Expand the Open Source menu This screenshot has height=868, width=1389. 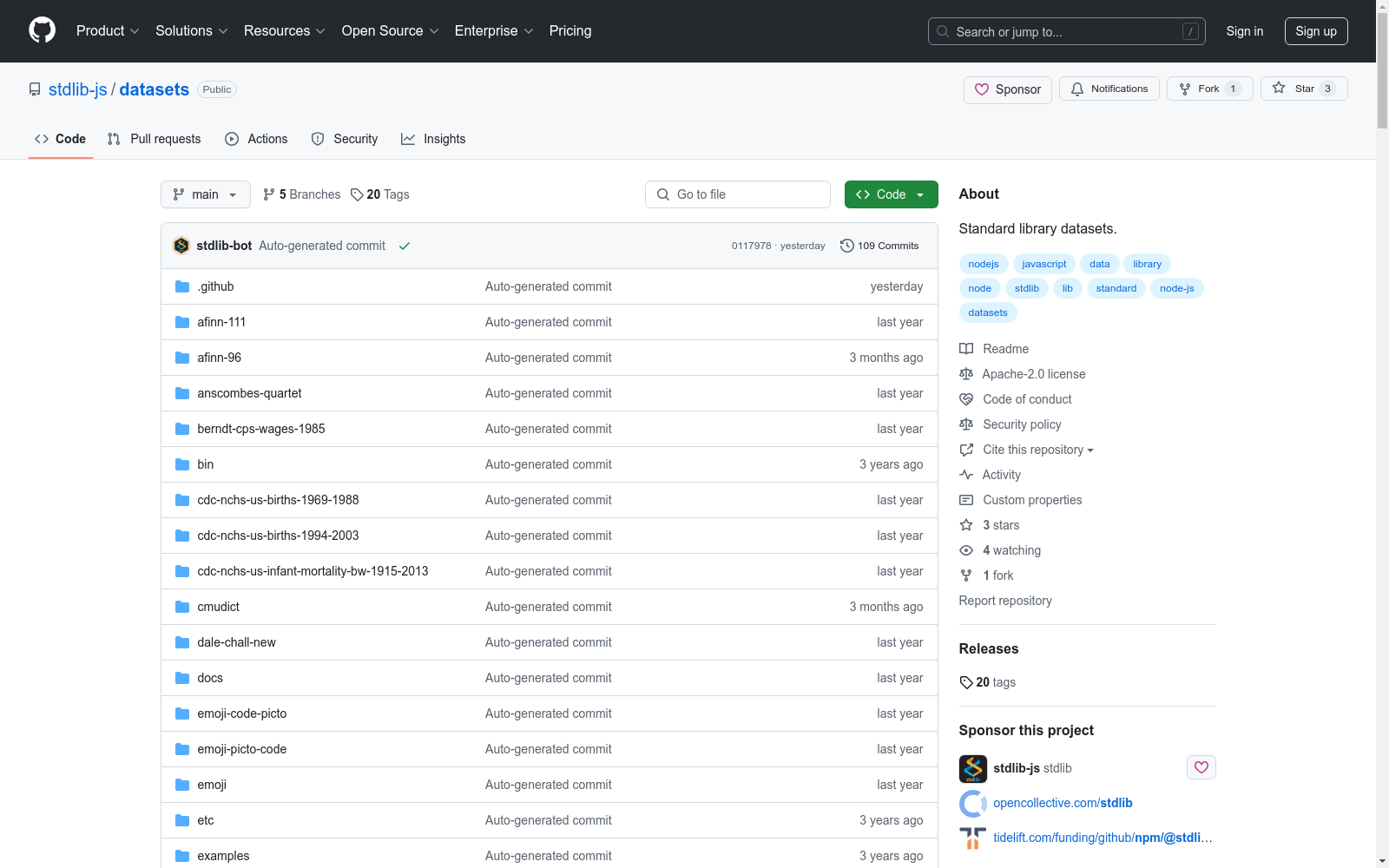391,30
